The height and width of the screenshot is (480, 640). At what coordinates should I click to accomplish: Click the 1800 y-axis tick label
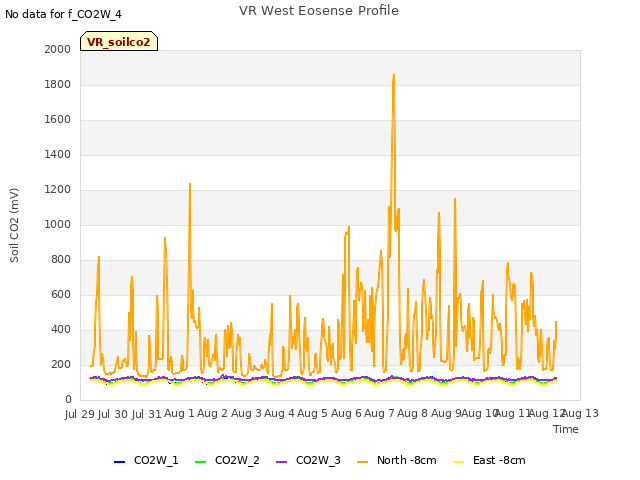tap(58, 84)
